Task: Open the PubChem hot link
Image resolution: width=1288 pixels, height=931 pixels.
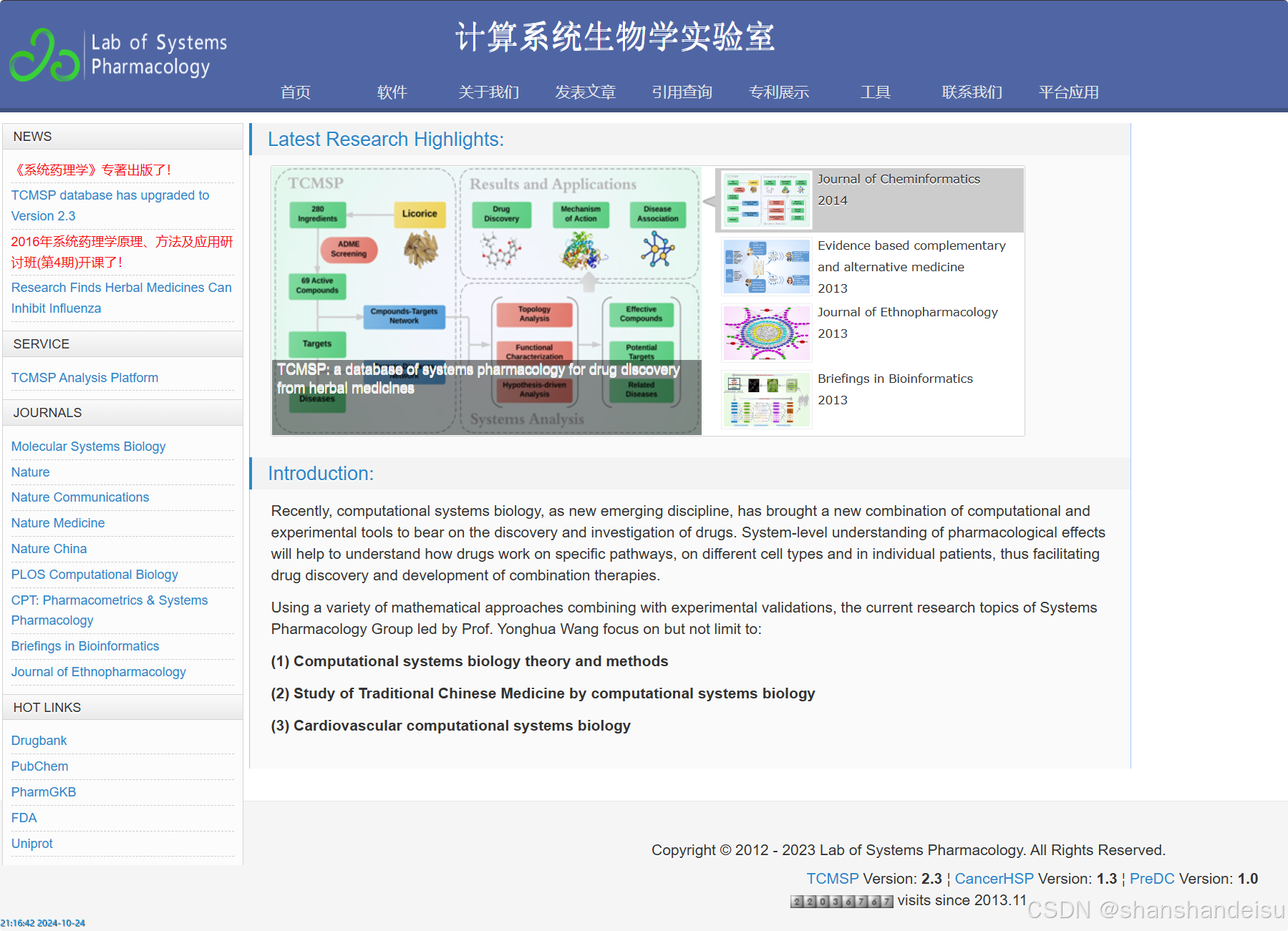Action: (x=39, y=766)
